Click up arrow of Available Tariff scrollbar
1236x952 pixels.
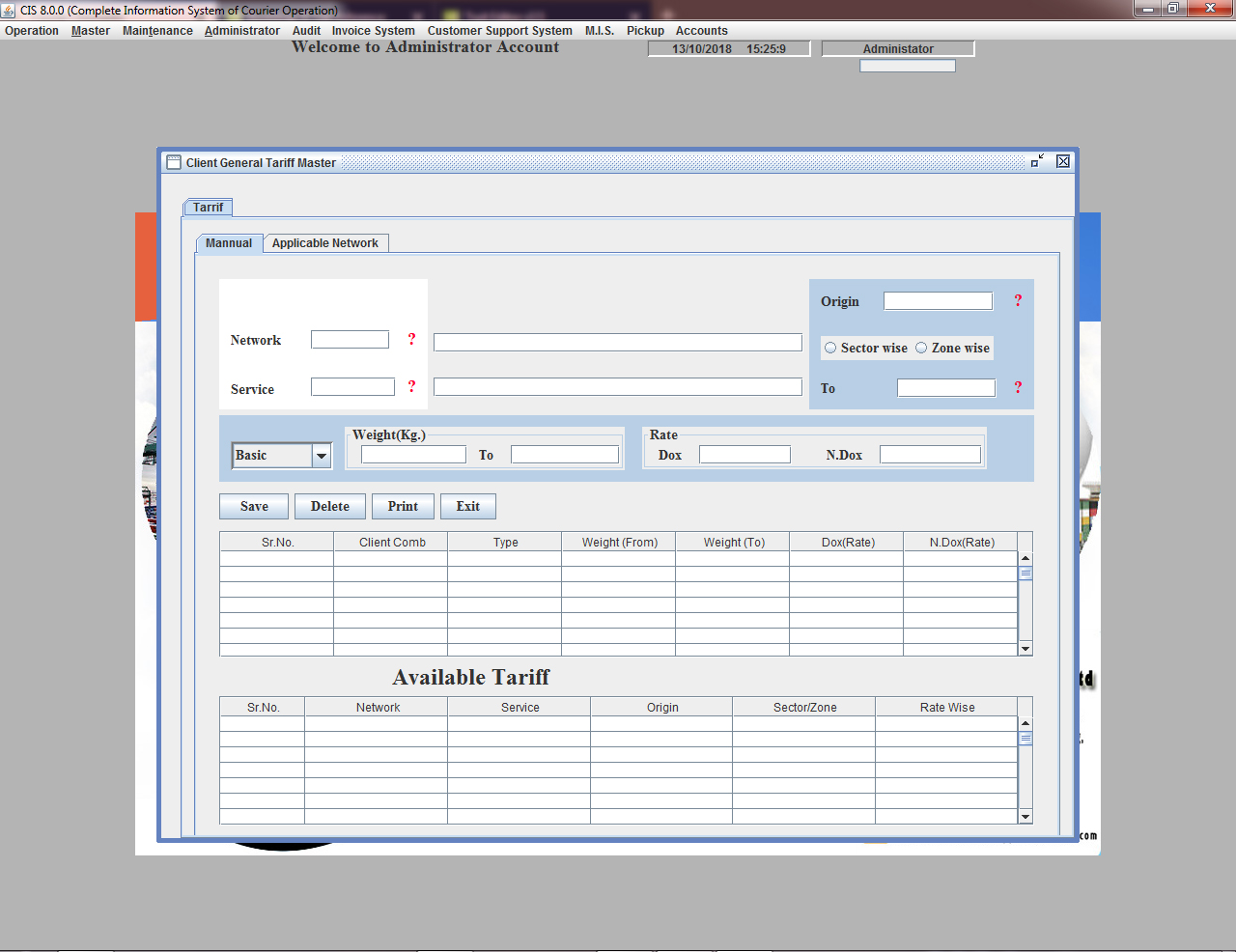pyautogui.click(x=1025, y=723)
